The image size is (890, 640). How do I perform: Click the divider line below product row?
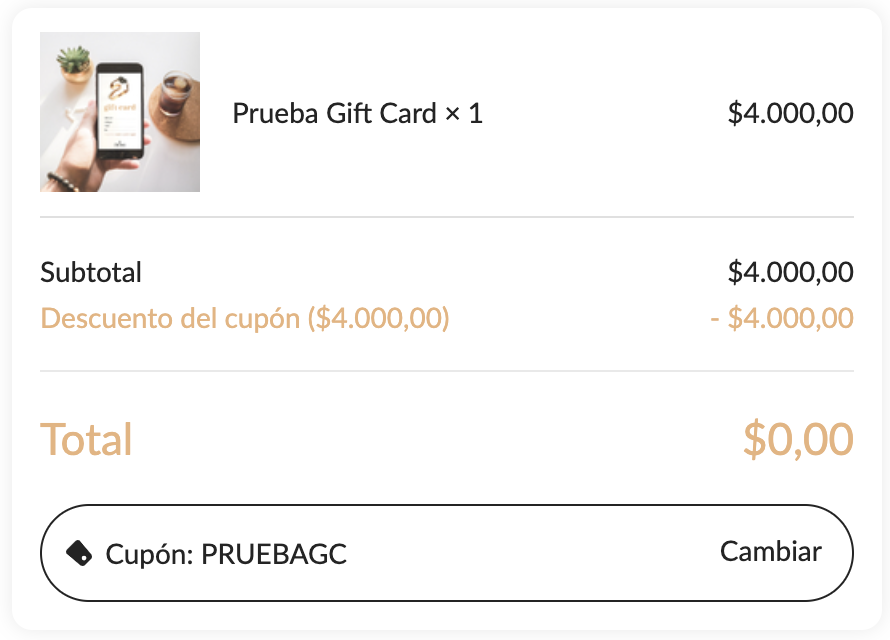coord(447,217)
